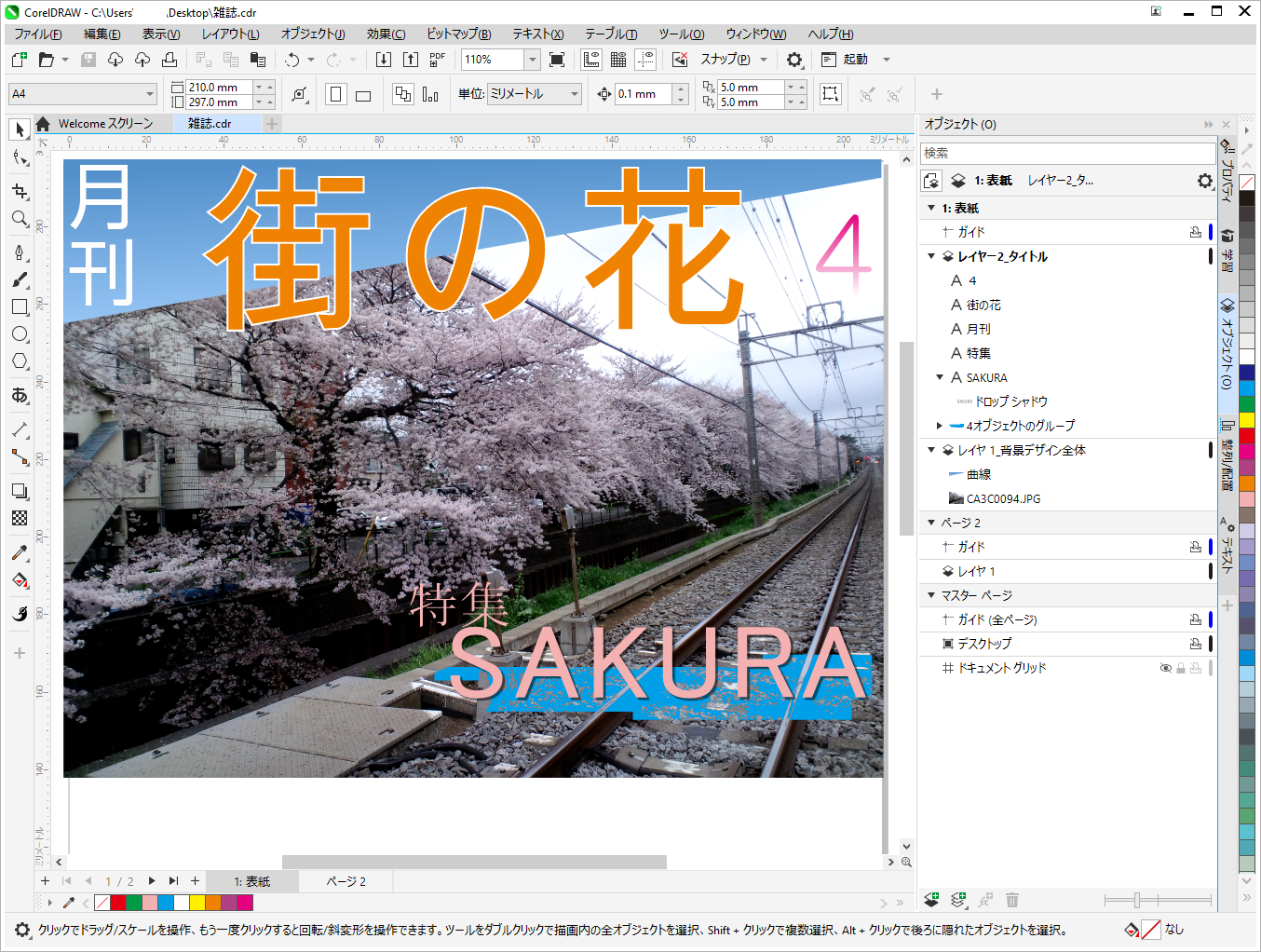Toggle print status of デスクトップ layer
Viewport: 1261px width, 952px height.
click(x=1196, y=644)
